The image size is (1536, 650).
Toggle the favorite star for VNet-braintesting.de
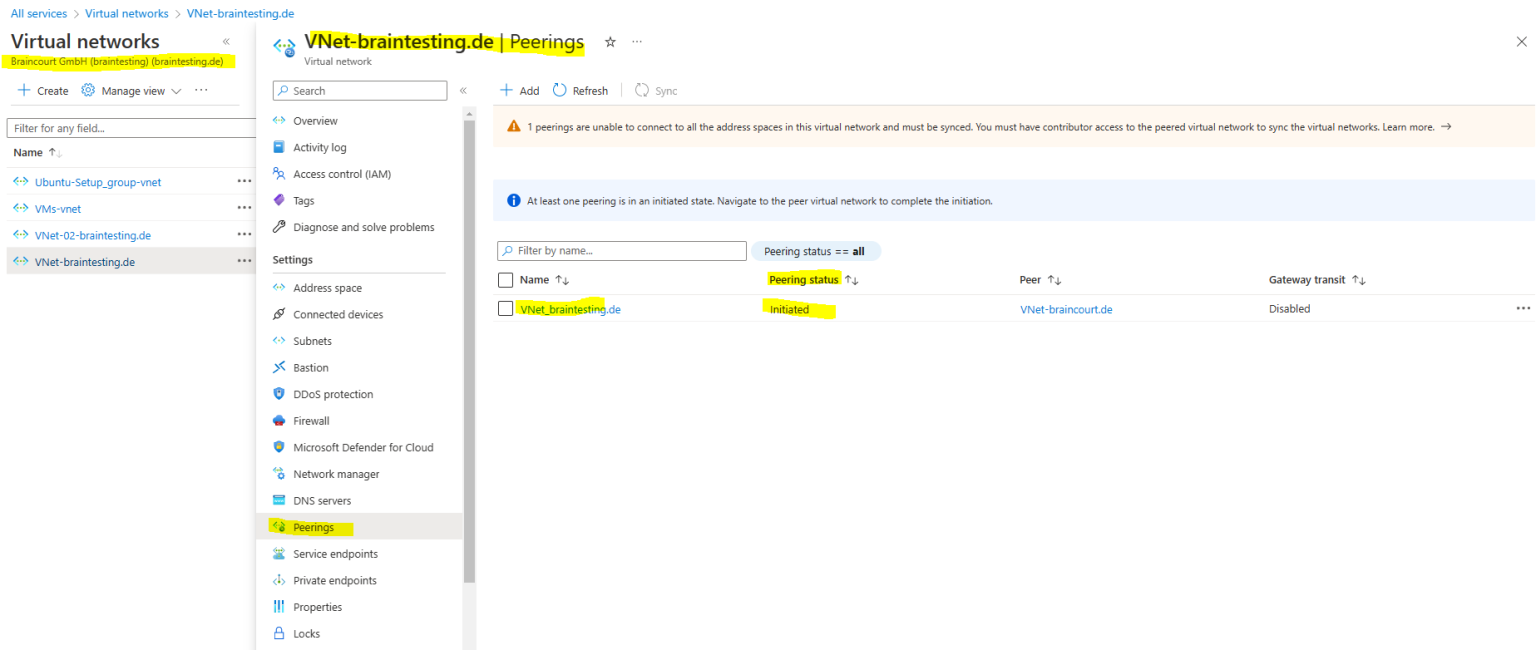610,43
